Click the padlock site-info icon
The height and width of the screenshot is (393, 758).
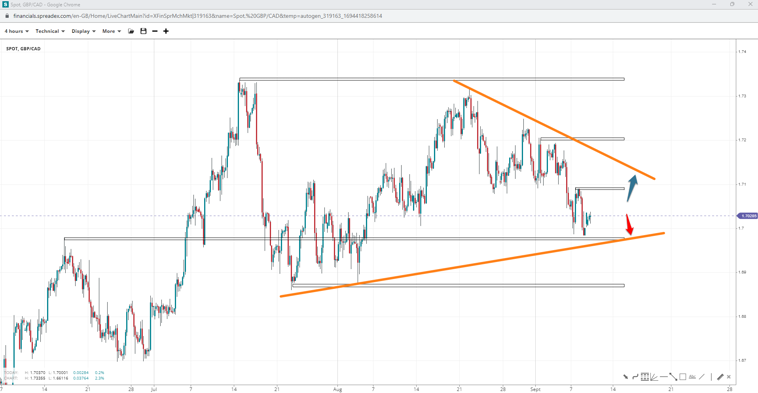click(x=6, y=16)
